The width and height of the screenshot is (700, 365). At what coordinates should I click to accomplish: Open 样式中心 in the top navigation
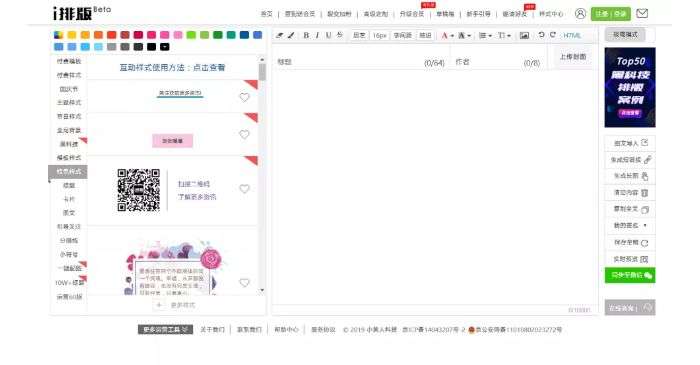tap(551, 14)
